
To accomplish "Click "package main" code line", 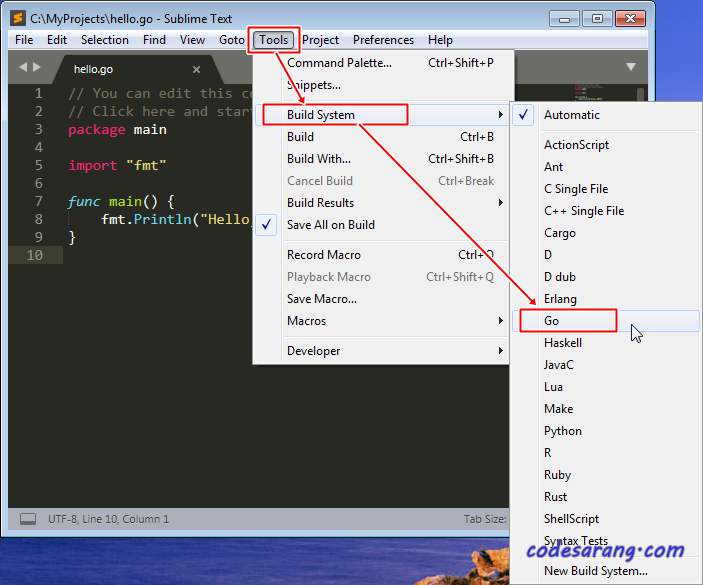I will click(117, 130).
